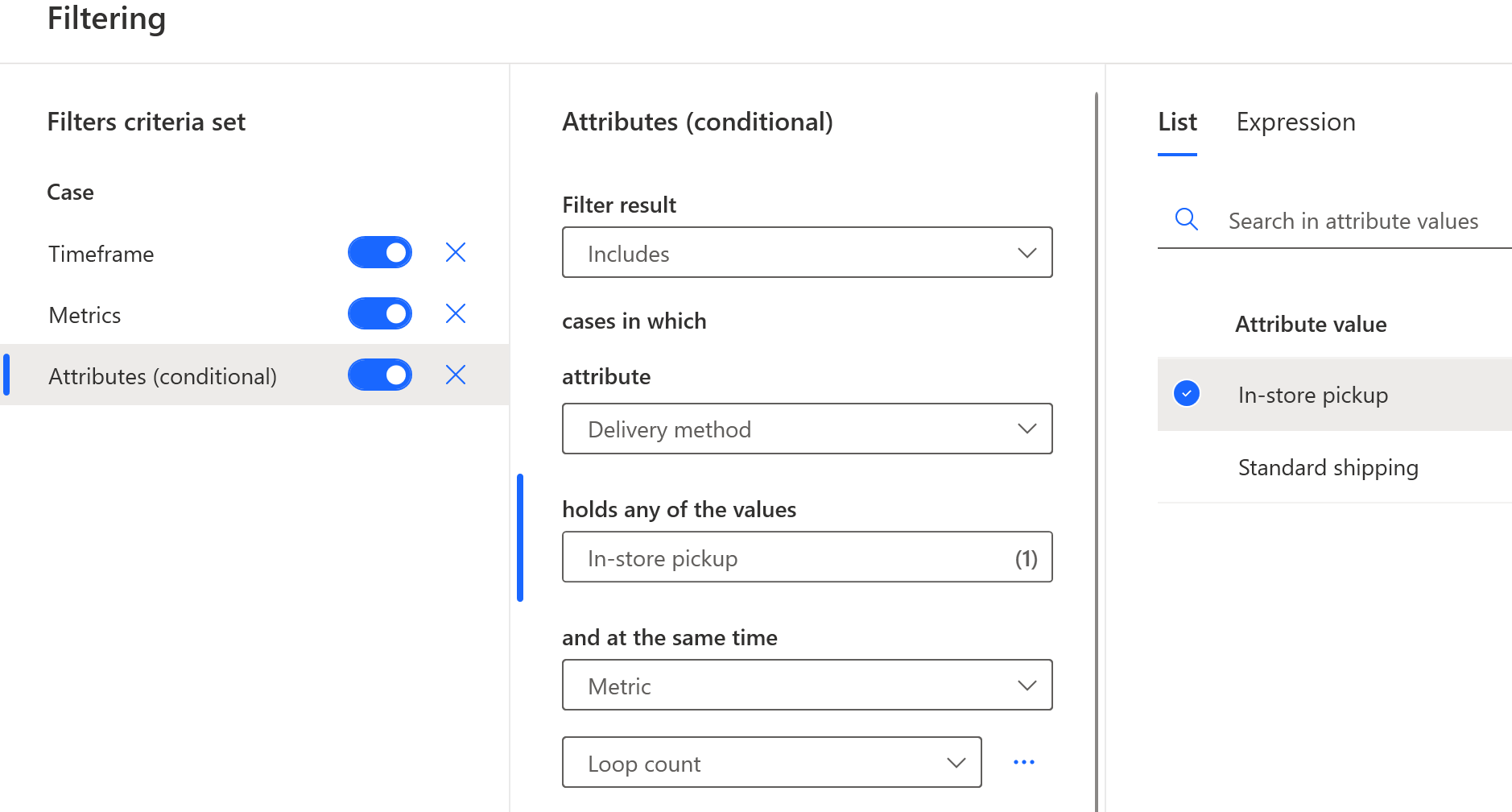This screenshot has height=812, width=1512.
Task: Click the middle panel vertical scrollbar
Action: tap(1097, 451)
